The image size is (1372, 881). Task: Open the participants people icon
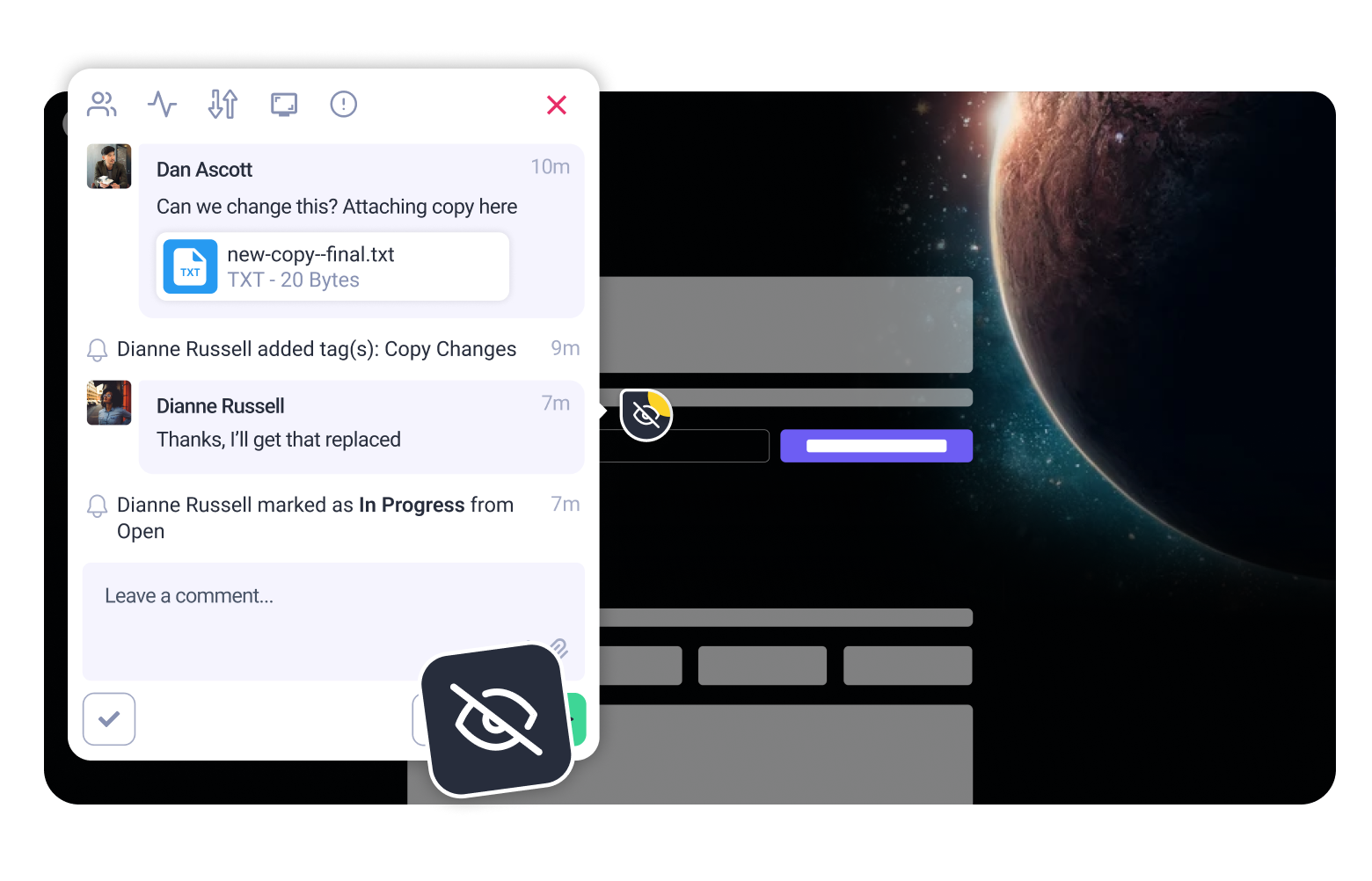click(x=102, y=105)
